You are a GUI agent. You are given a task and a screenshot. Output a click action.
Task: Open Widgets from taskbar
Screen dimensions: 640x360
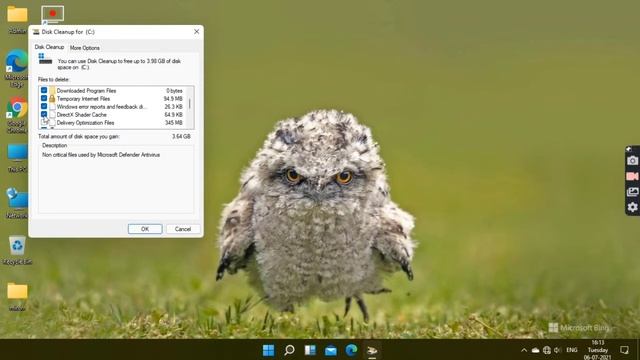click(x=310, y=350)
